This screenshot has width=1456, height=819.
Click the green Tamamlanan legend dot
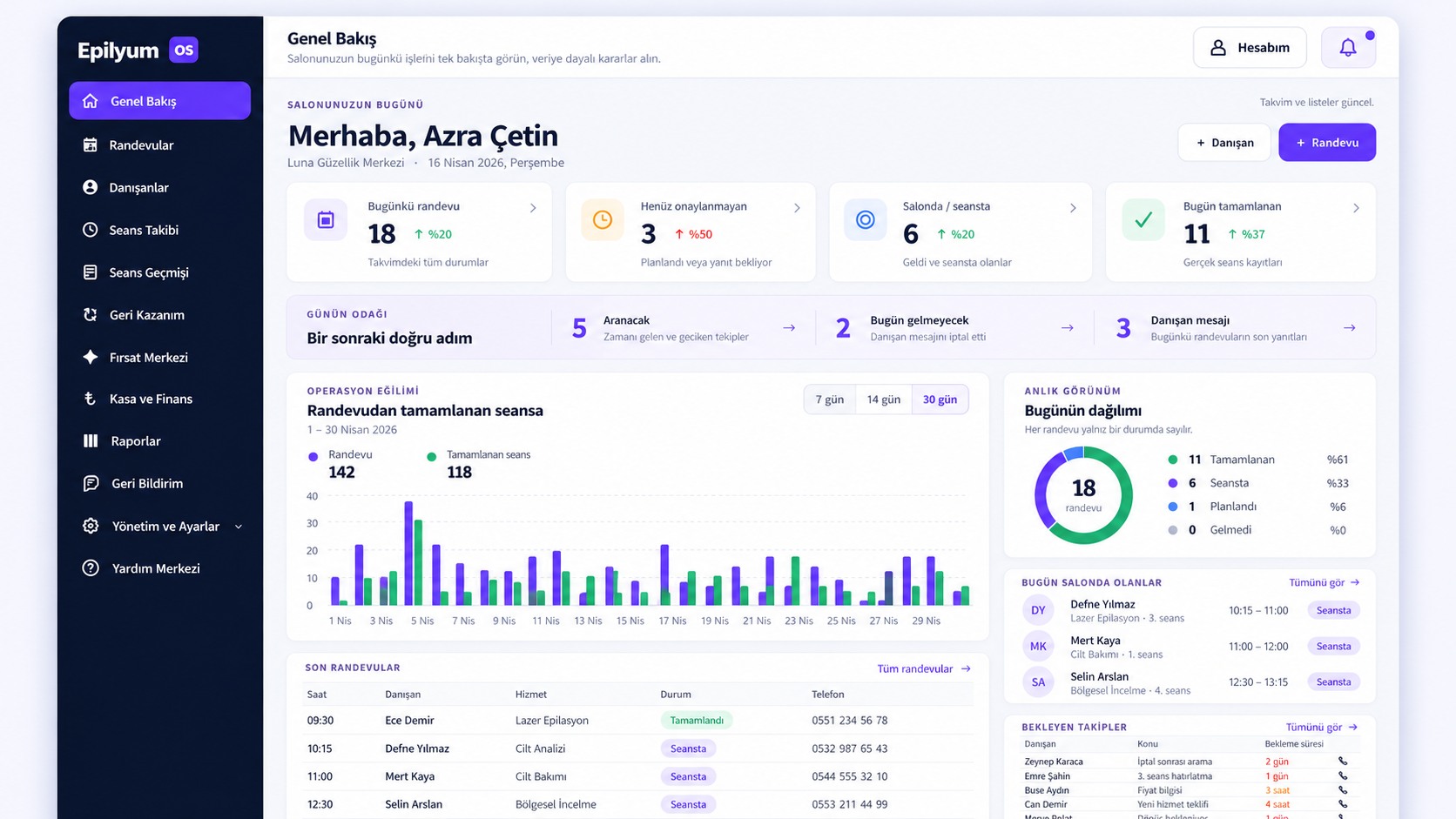click(1172, 460)
